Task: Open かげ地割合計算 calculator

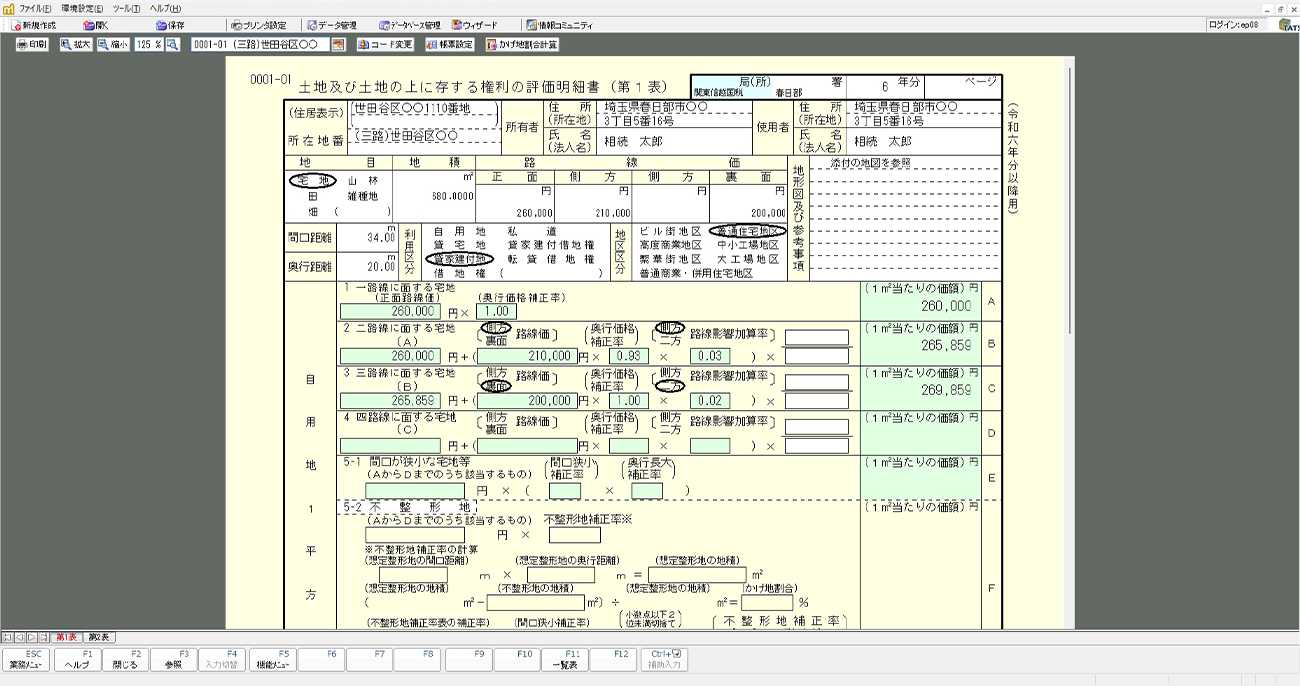Action: (522, 45)
